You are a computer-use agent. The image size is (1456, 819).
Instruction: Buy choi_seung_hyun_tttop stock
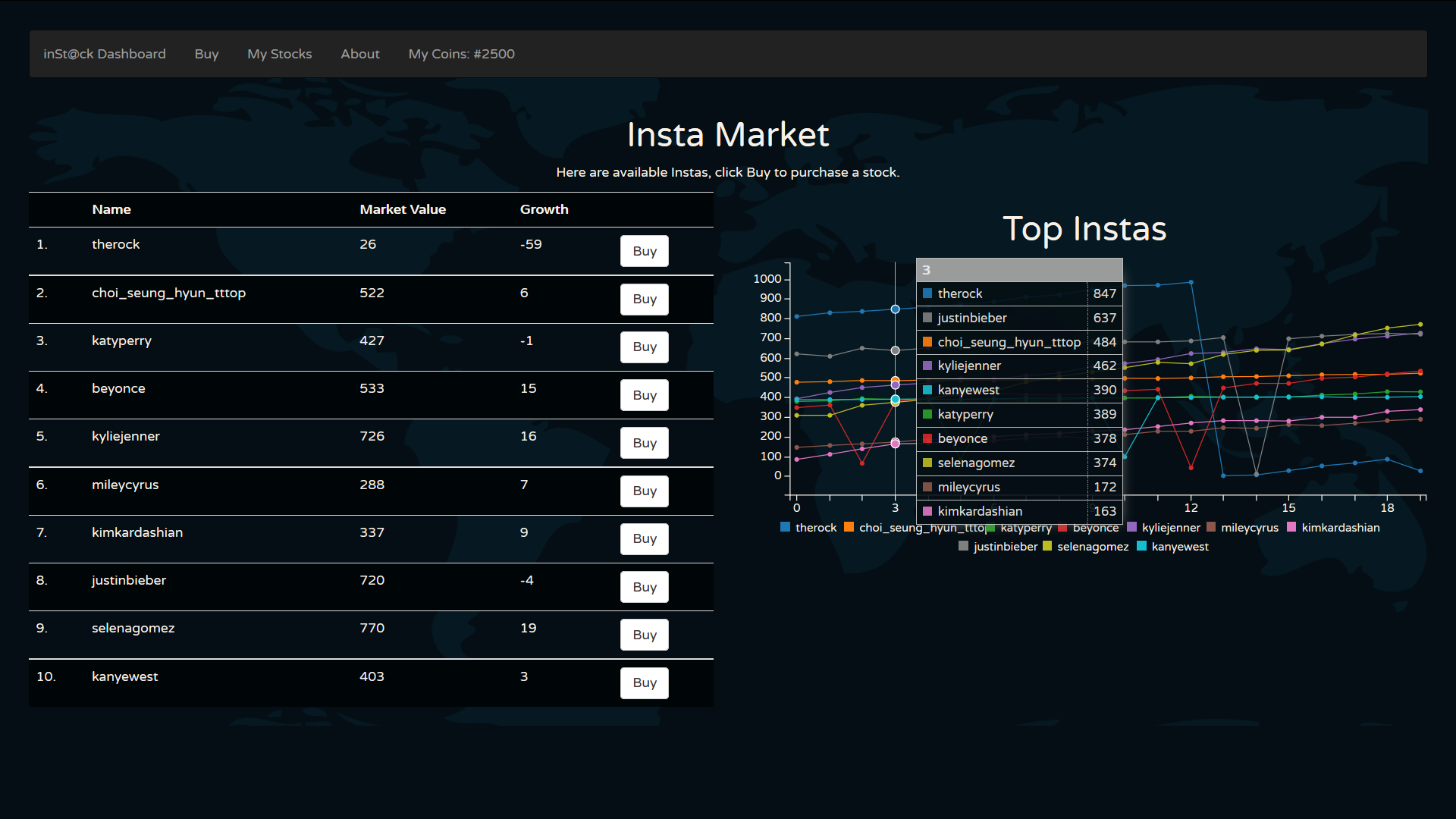point(644,299)
